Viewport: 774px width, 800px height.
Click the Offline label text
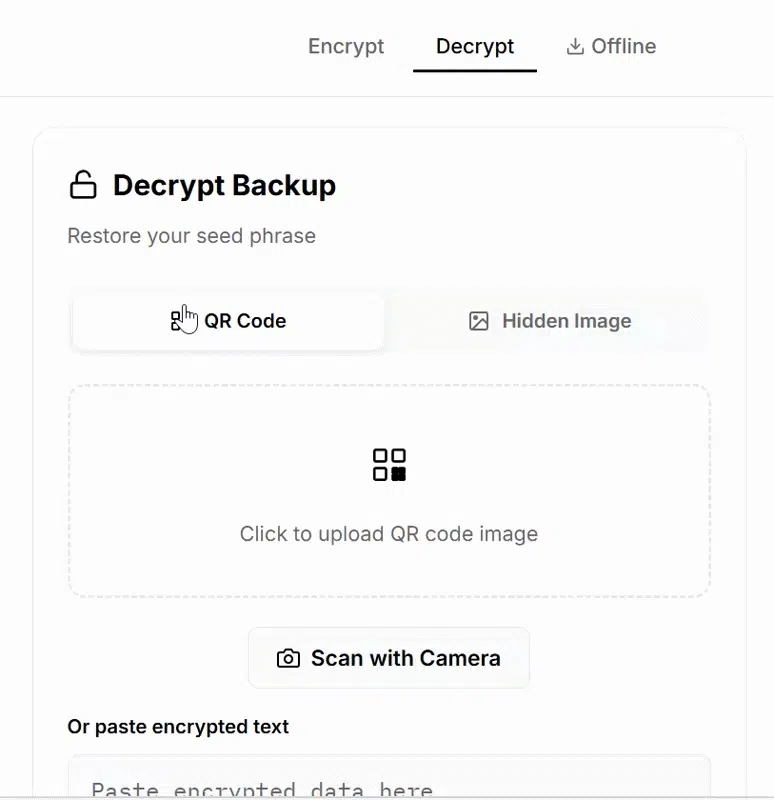[x=624, y=46]
